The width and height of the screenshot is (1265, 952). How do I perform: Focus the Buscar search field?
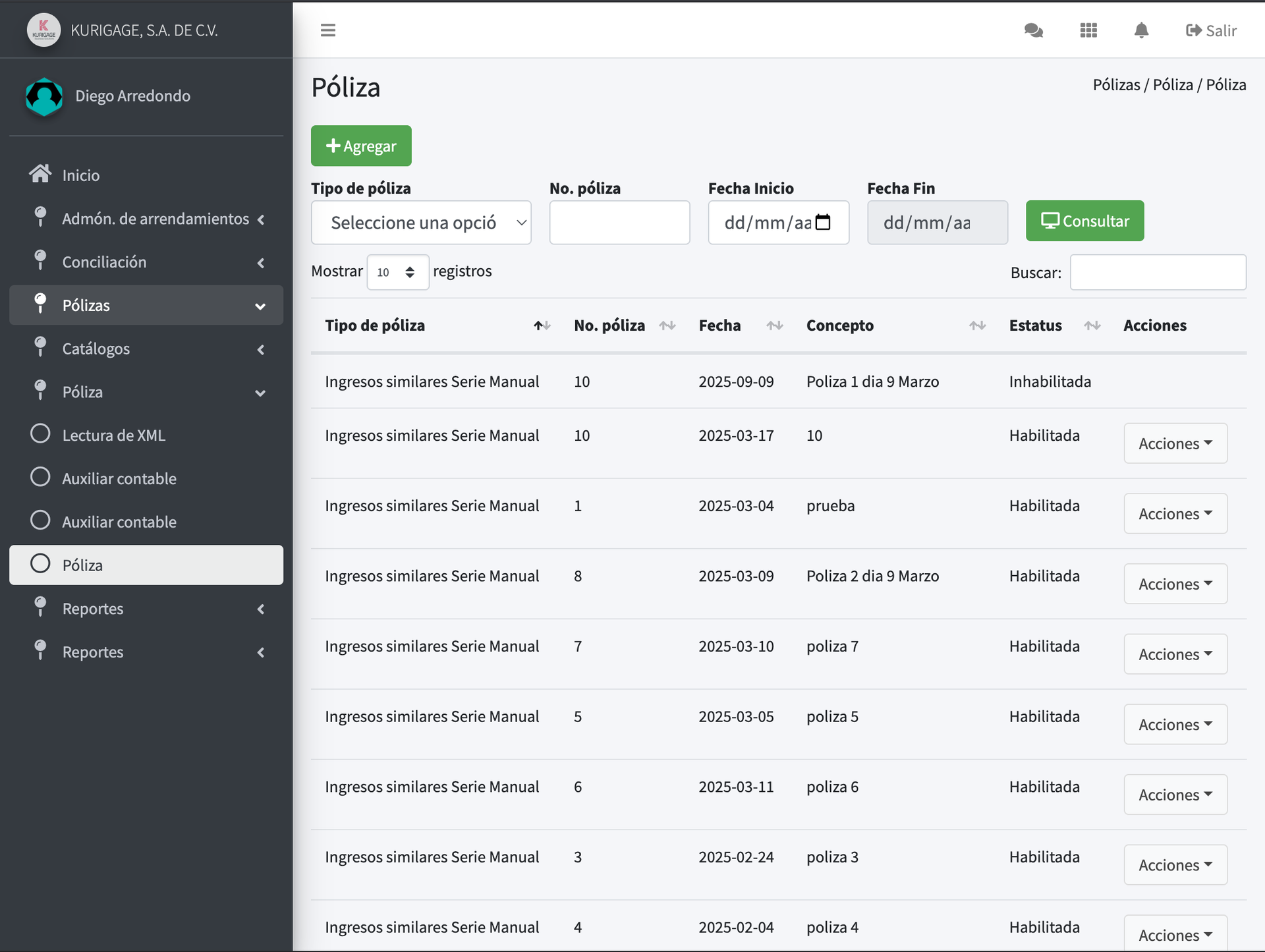(x=1157, y=272)
